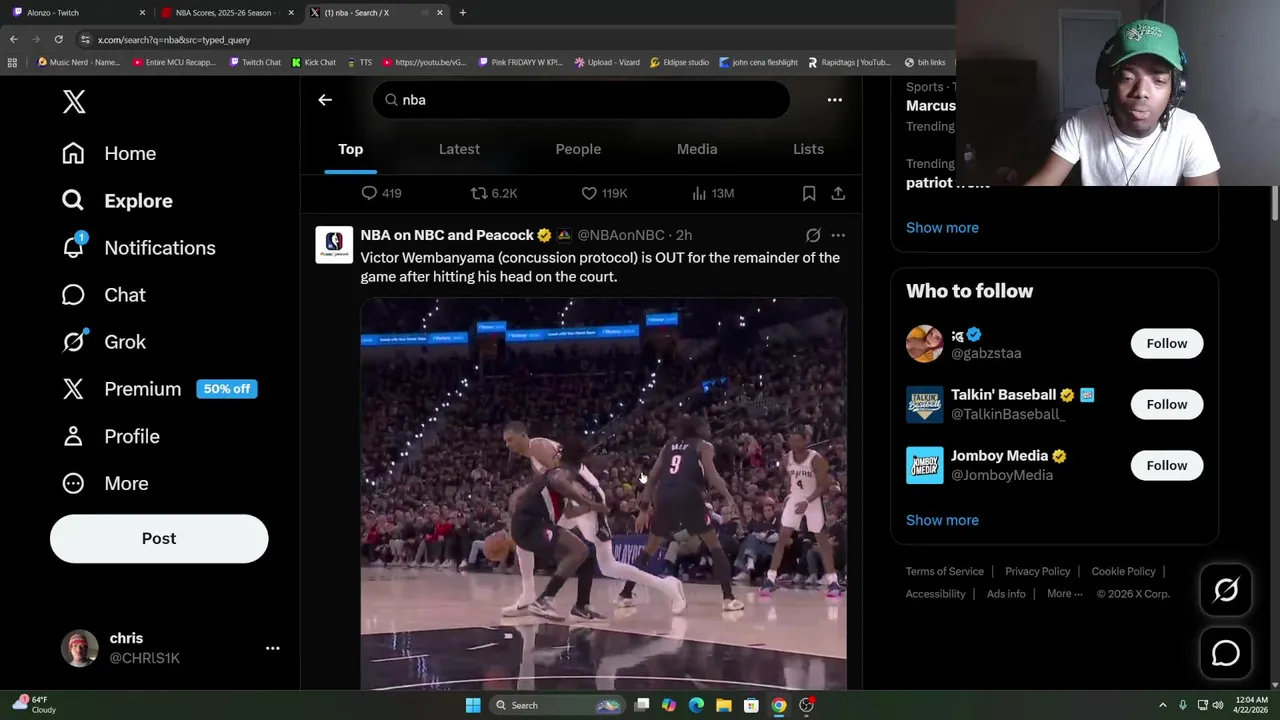
Task: Click the Chrome icon in the taskbar
Action: pos(778,705)
